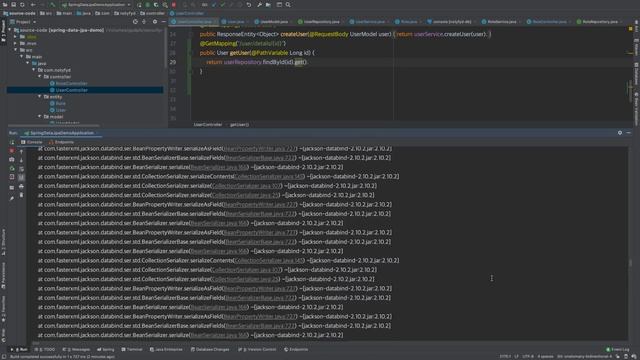
Task: Print console output with printer icon
Action: pyautogui.click(x=22, y=187)
